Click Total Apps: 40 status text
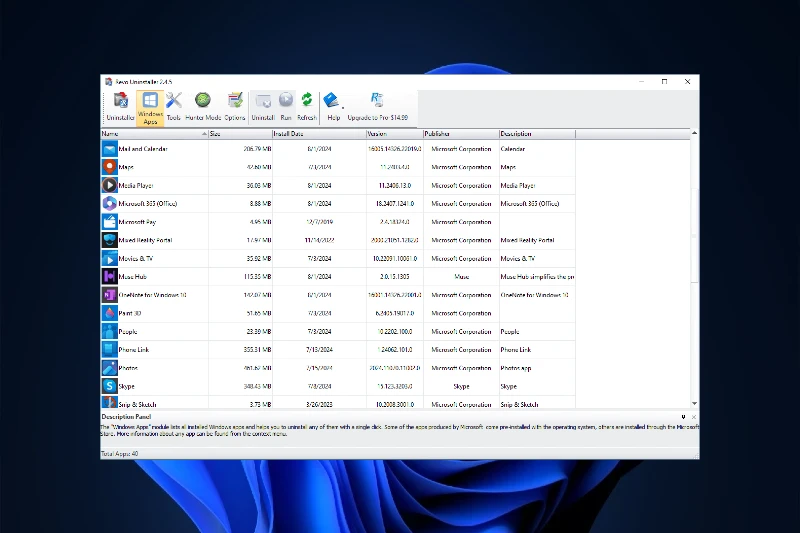This screenshot has height=533, width=800. (119, 453)
